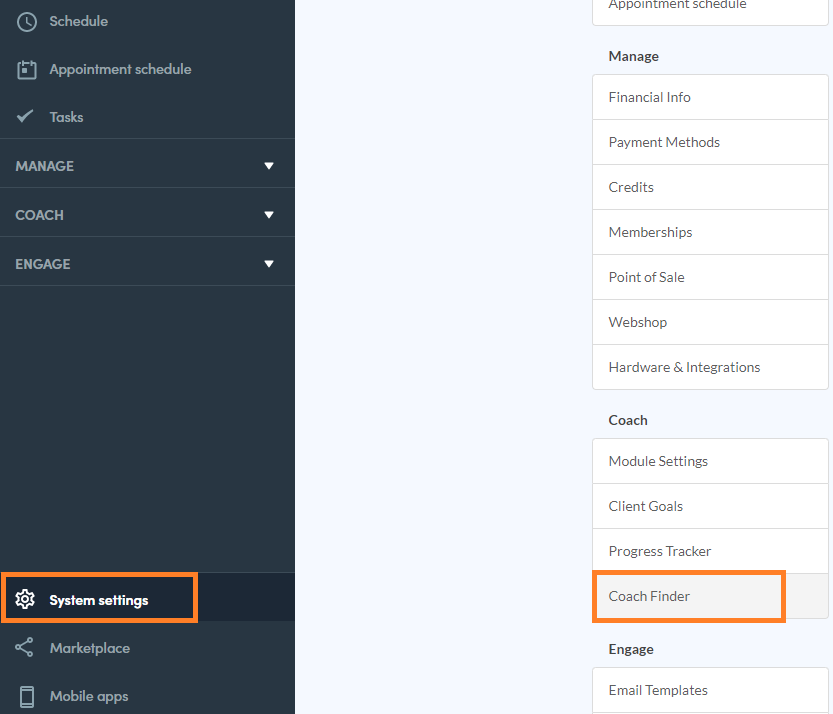Open Email Templates under Engage
The height and width of the screenshot is (714, 833).
(x=710, y=690)
